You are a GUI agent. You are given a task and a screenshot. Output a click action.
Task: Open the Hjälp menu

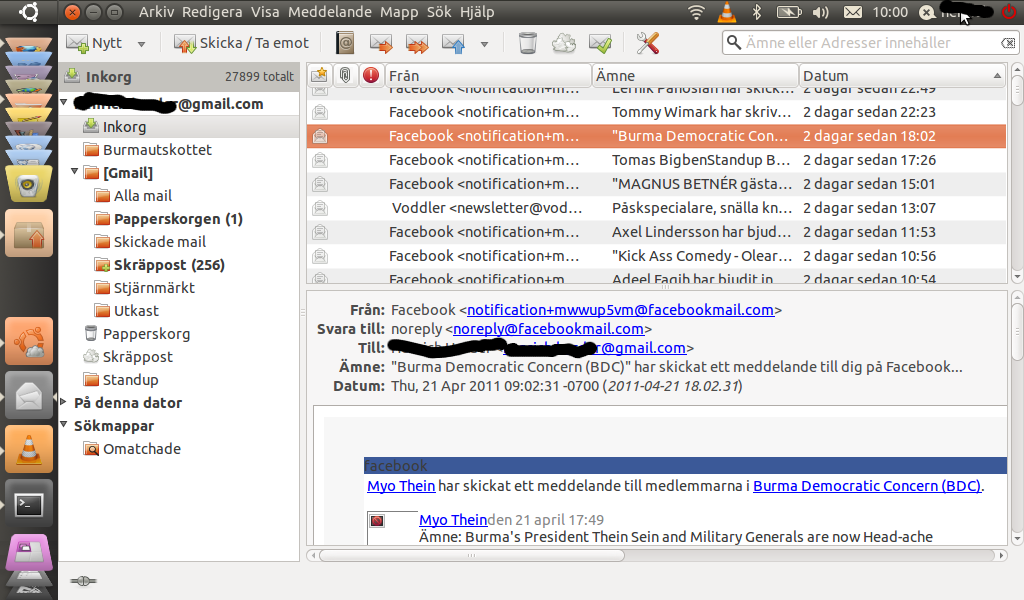477,12
